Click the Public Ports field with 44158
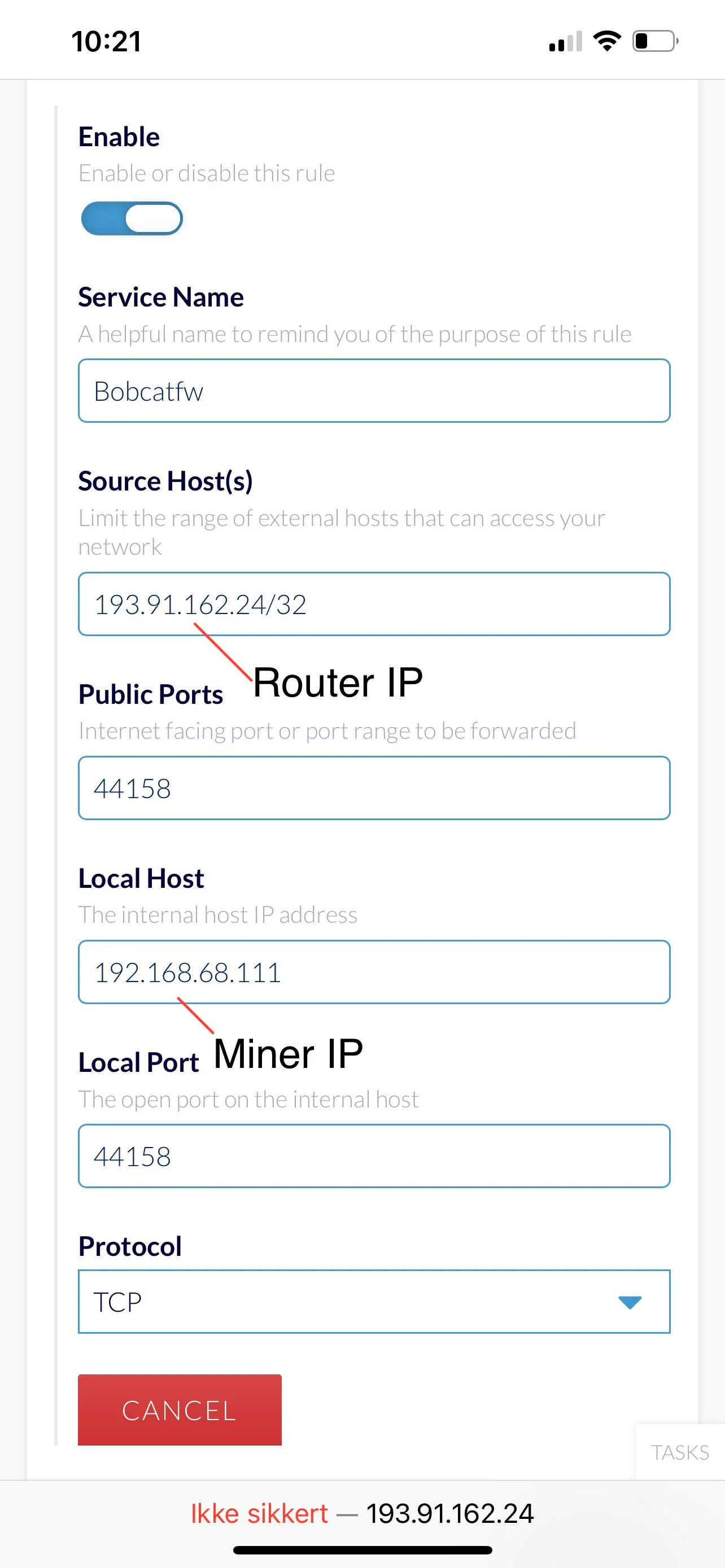Viewport: 725px width, 1568px height. [x=373, y=789]
